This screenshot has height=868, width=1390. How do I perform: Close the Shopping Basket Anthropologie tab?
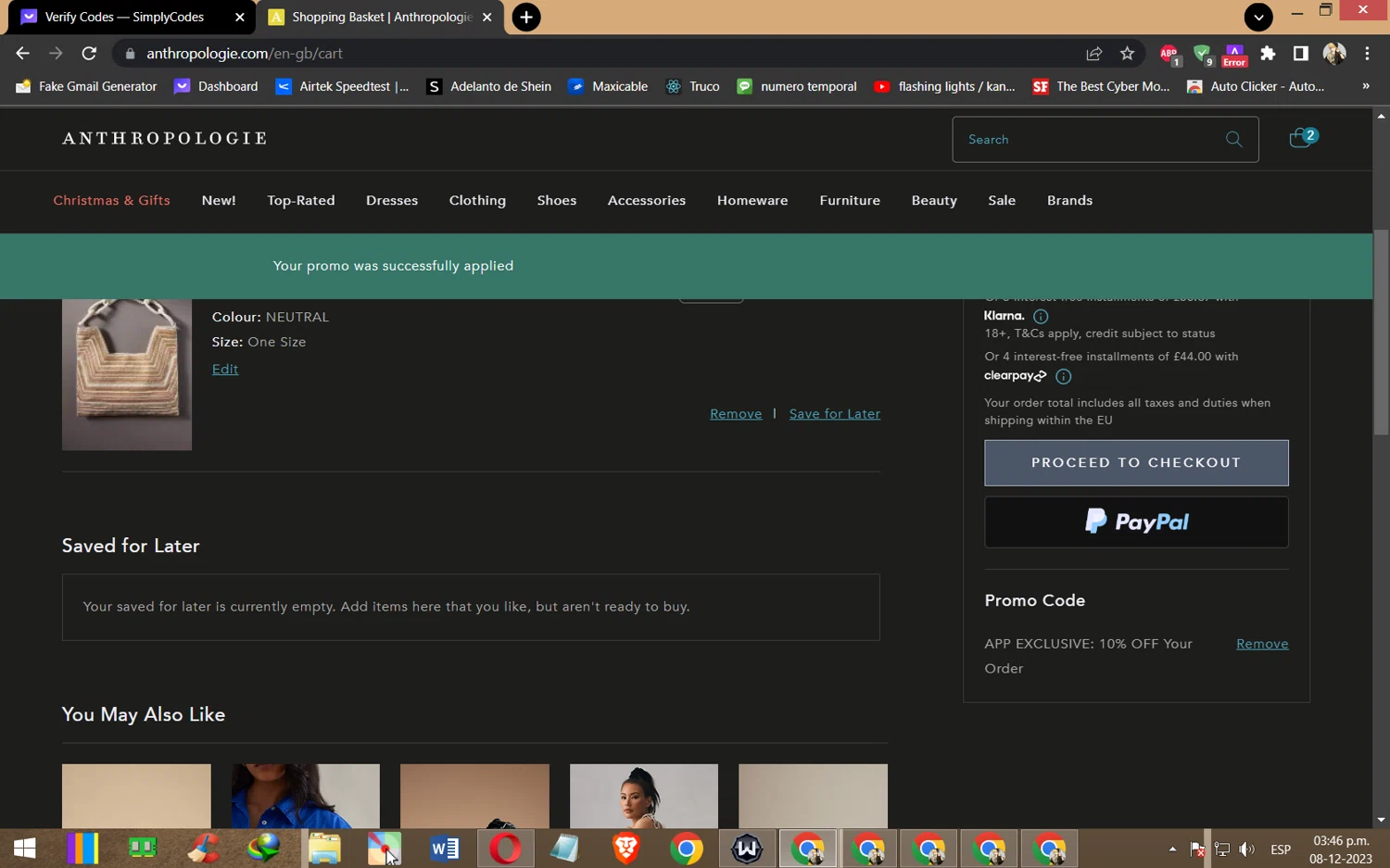click(487, 18)
